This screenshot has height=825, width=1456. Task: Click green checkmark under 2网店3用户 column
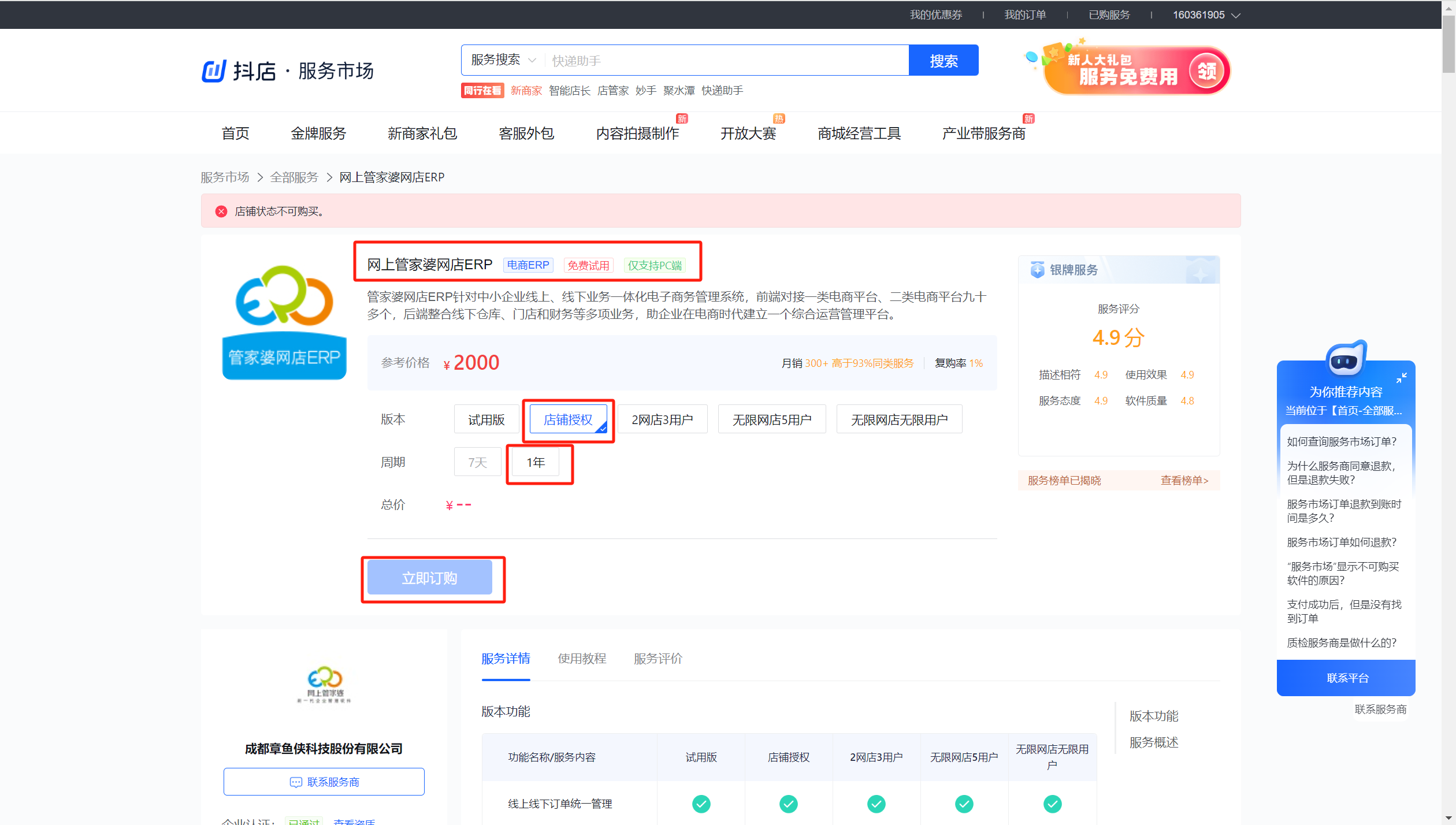(x=876, y=804)
